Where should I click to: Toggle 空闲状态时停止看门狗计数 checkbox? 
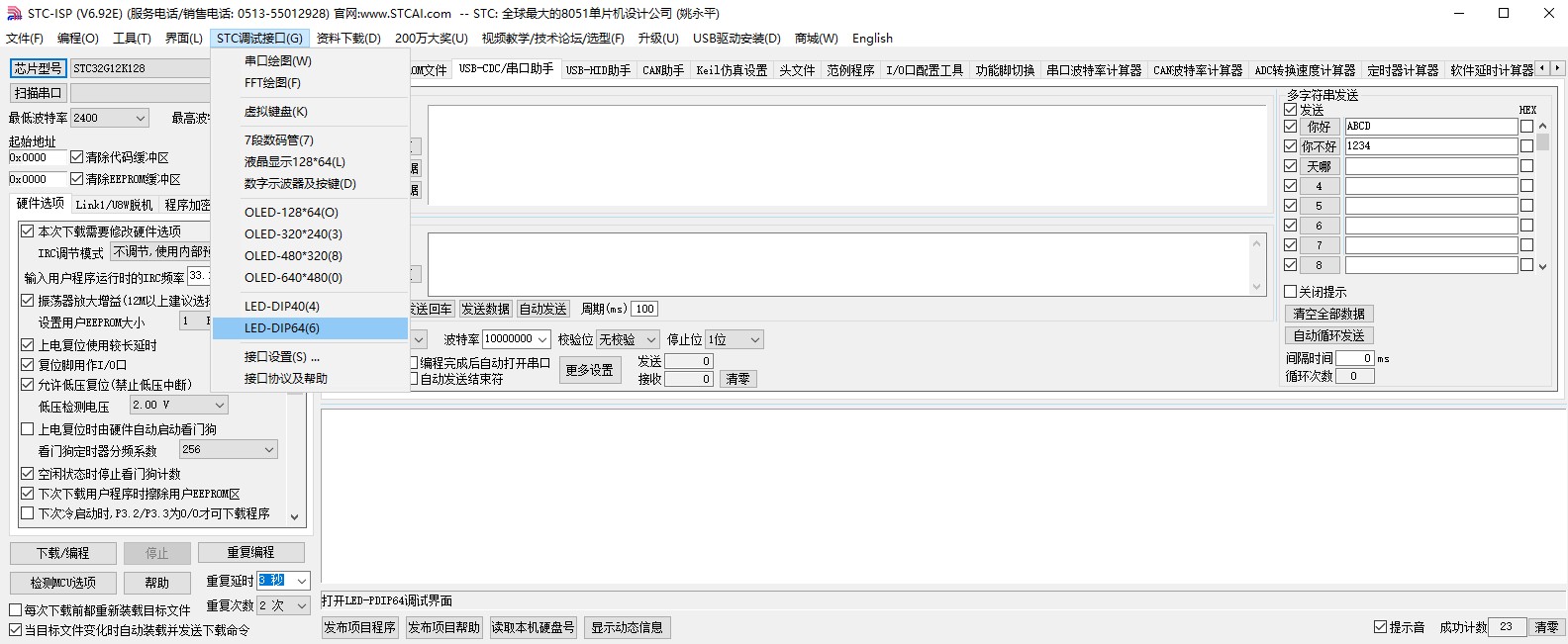tap(28, 474)
